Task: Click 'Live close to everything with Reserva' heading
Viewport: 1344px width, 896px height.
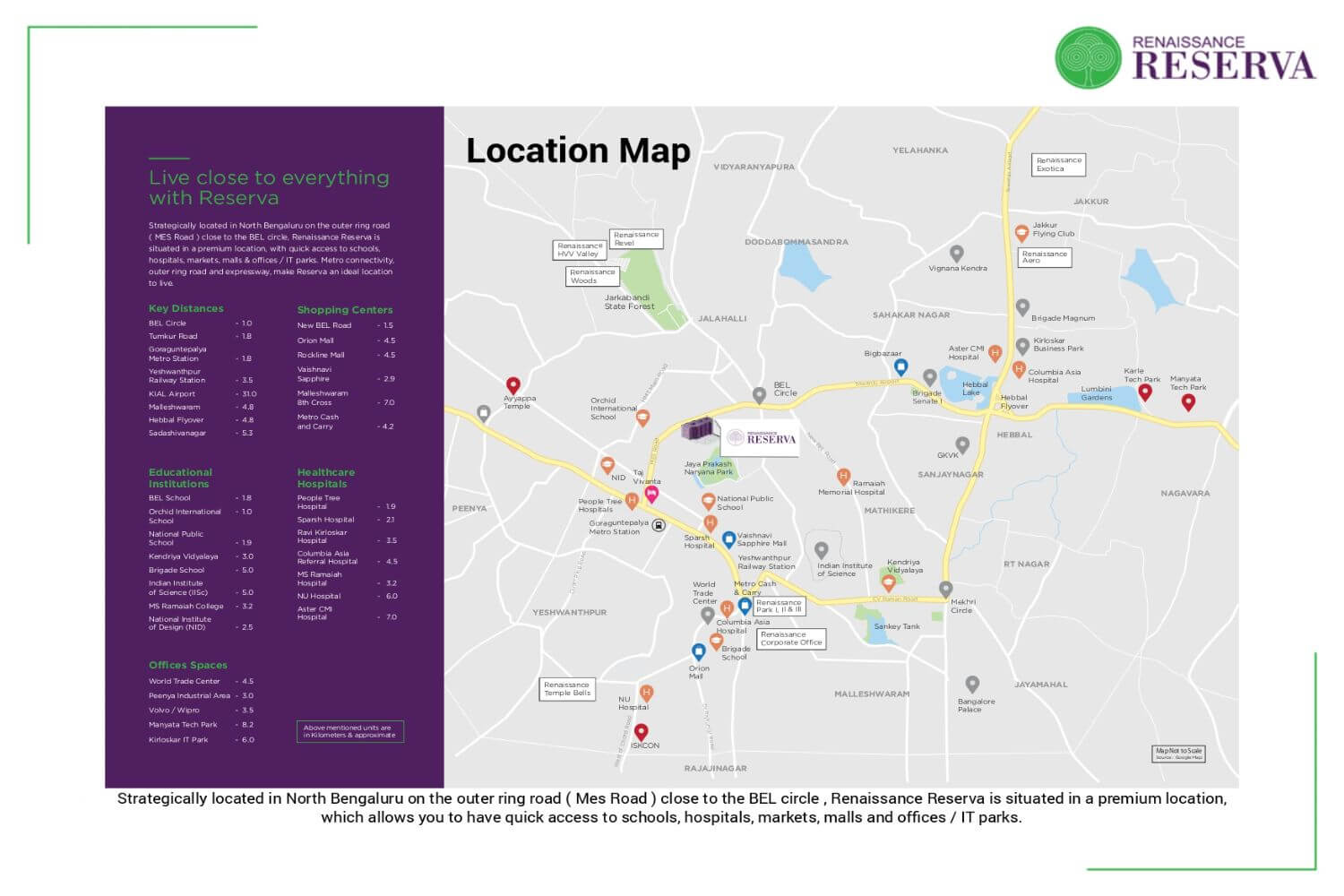Action: click(x=269, y=188)
